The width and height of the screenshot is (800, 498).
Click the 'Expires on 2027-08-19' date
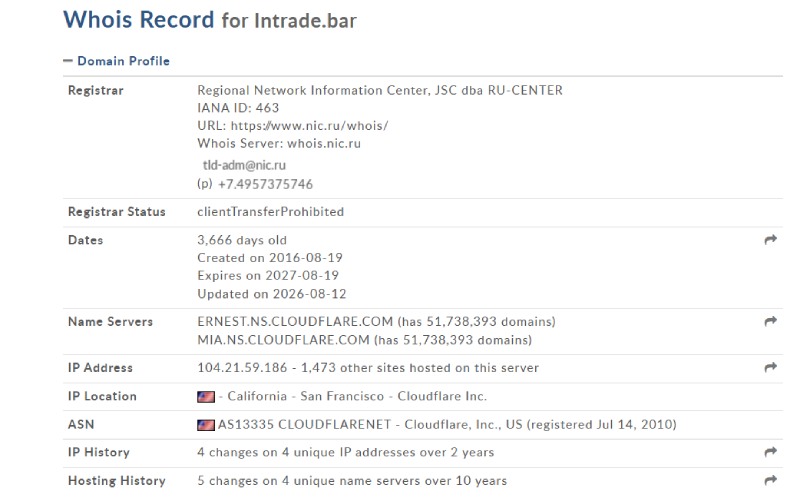268,276
